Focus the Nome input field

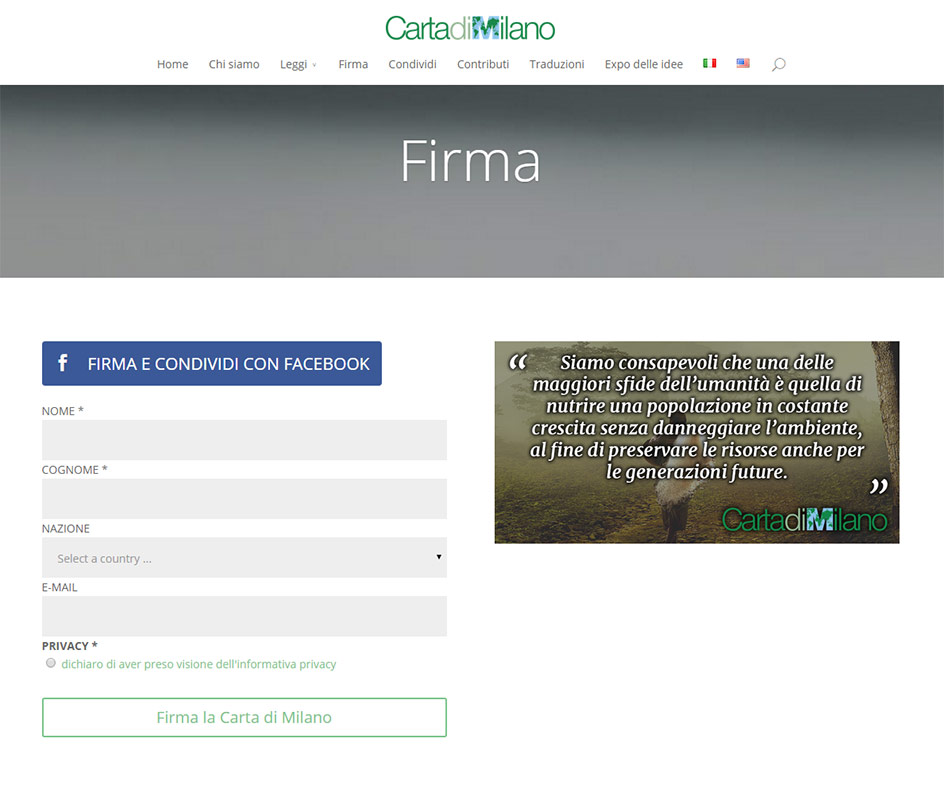[244, 440]
